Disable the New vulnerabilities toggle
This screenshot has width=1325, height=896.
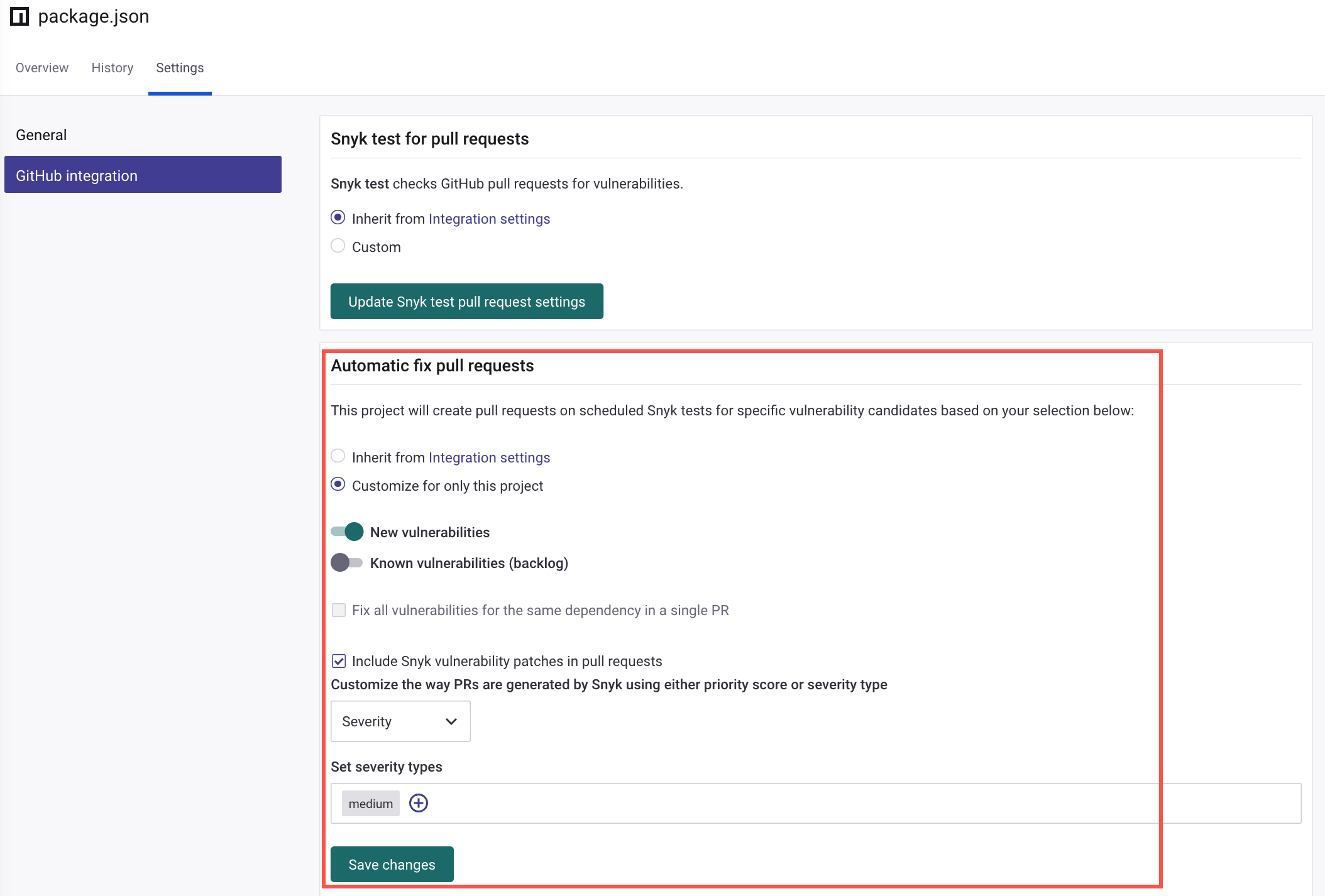[x=348, y=532]
